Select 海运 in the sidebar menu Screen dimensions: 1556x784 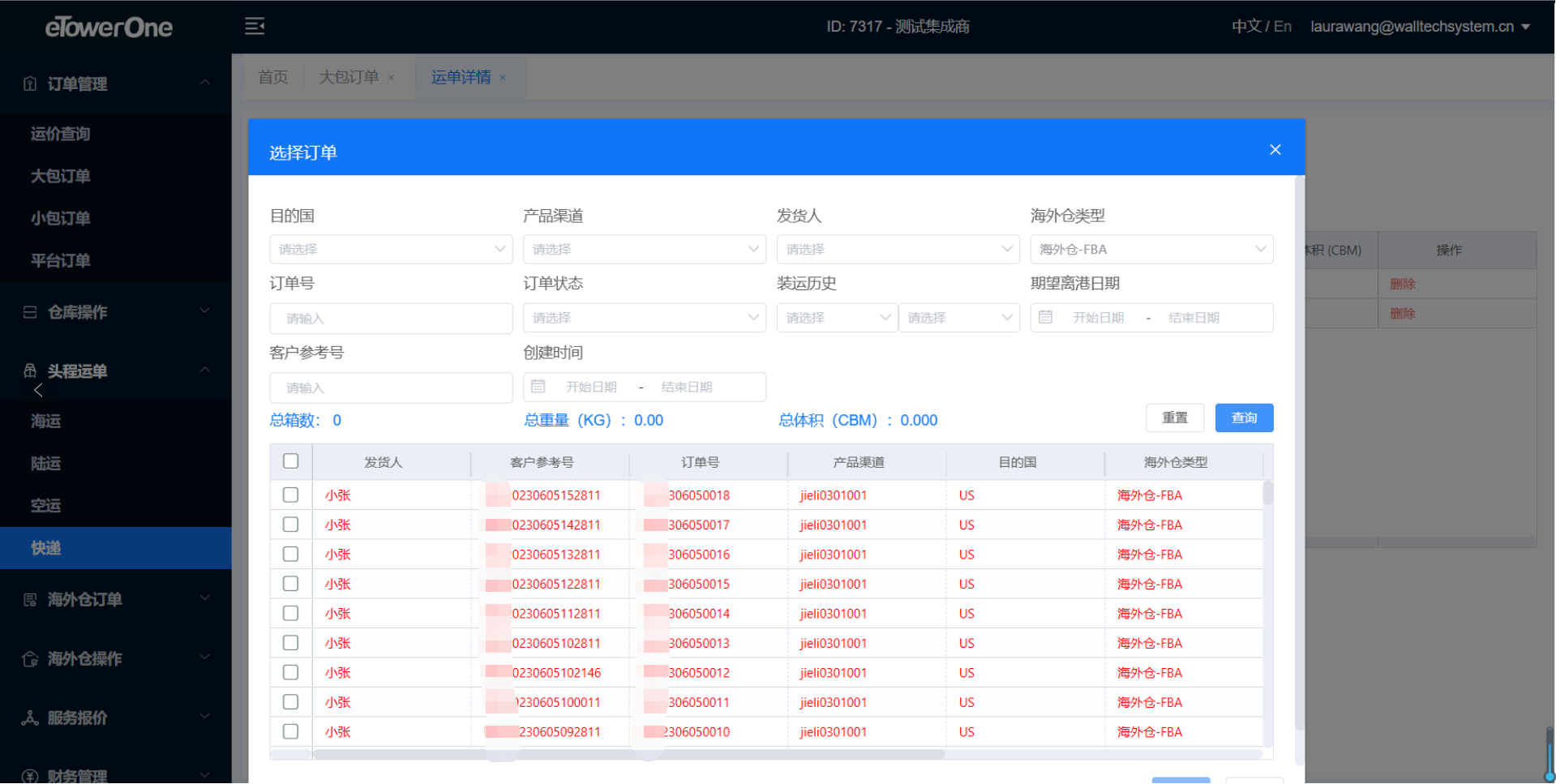(46, 421)
